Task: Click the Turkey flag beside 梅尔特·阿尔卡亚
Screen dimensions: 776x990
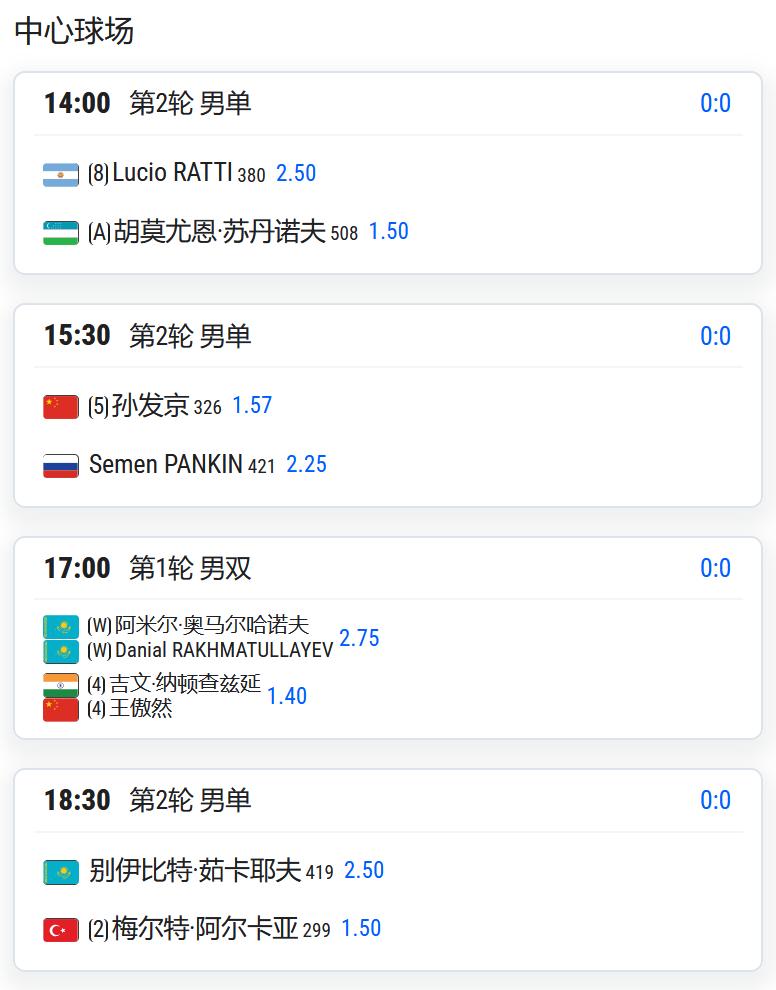Action: (61, 930)
